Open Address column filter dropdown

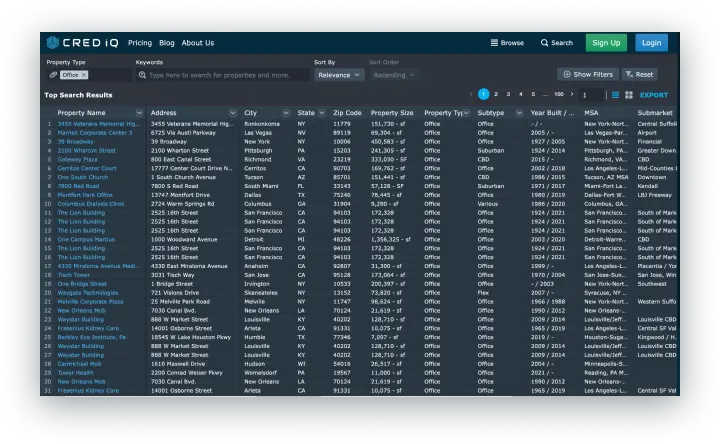(x=233, y=113)
